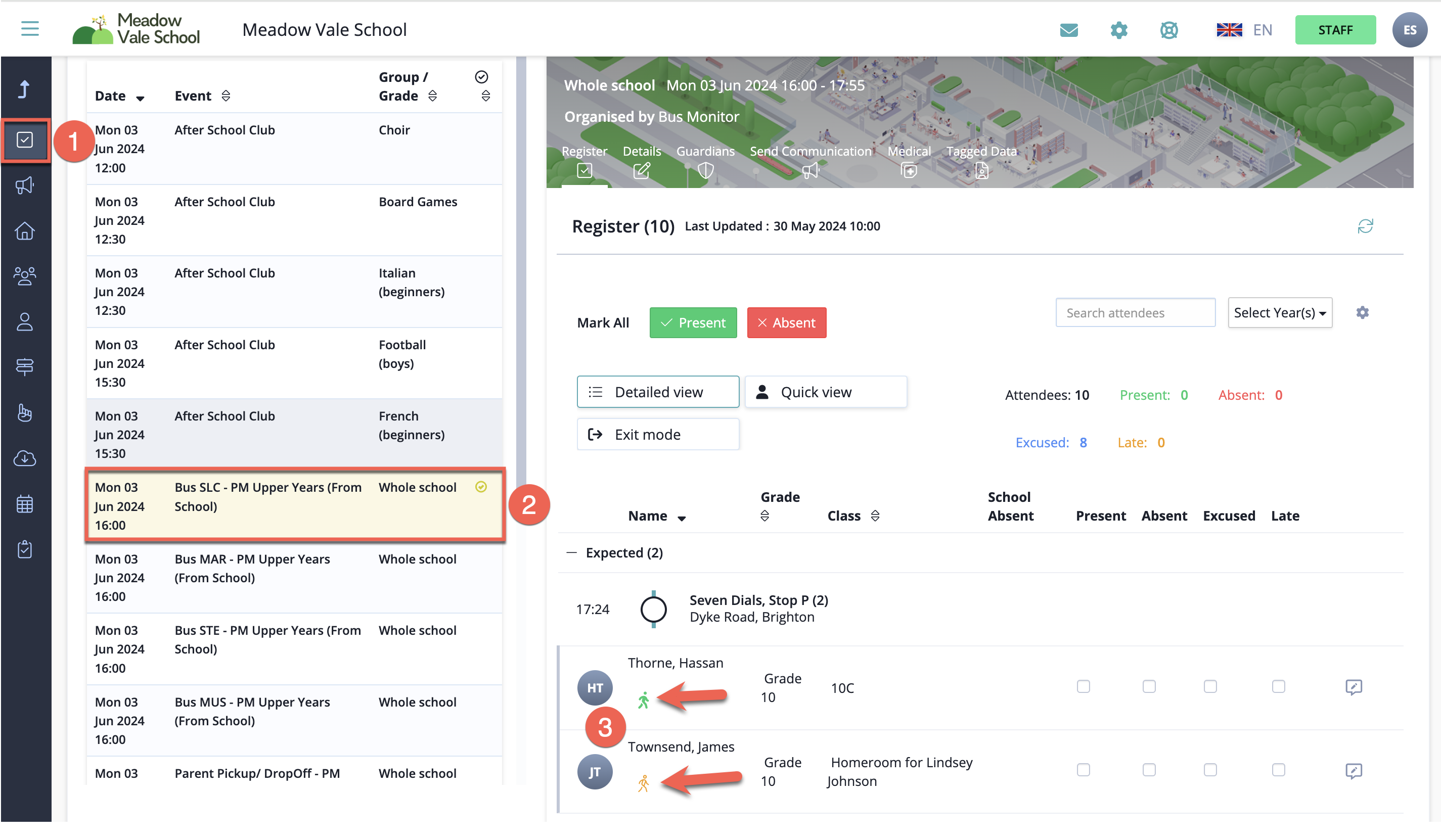
Task: Open the help lifebuoy icon
Action: point(1169,30)
